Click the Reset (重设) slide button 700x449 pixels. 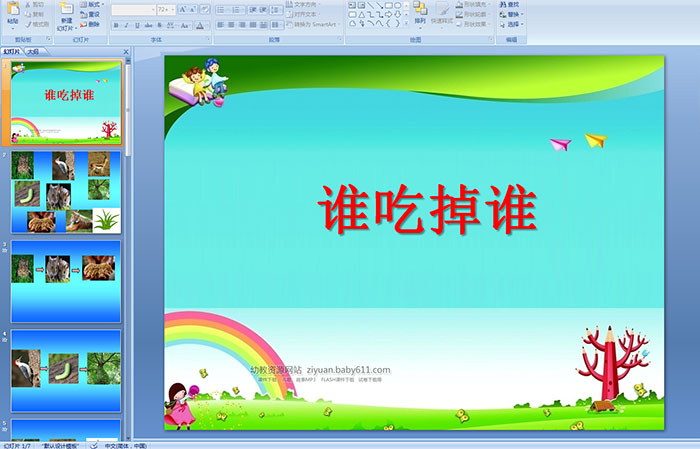coord(91,15)
